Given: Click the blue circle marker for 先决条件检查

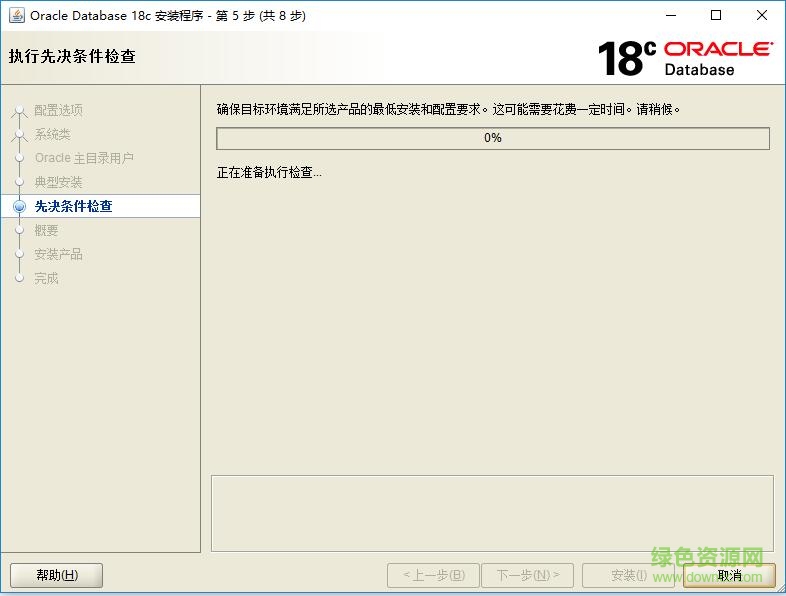Looking at the screenshot, I should (x=20, y=206).
